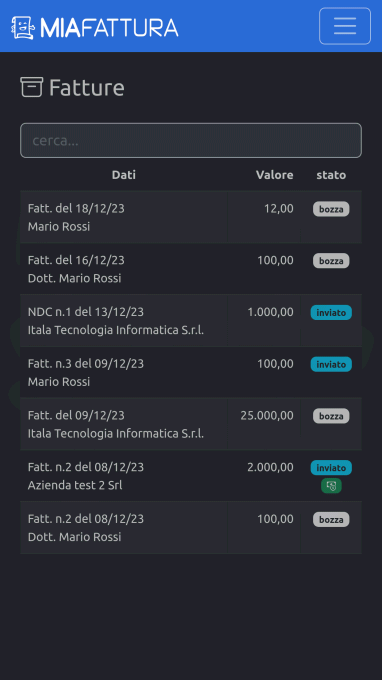Click the MiaFattura logo
Viewport: 382px width, 680px height.
tap(95, 28)
